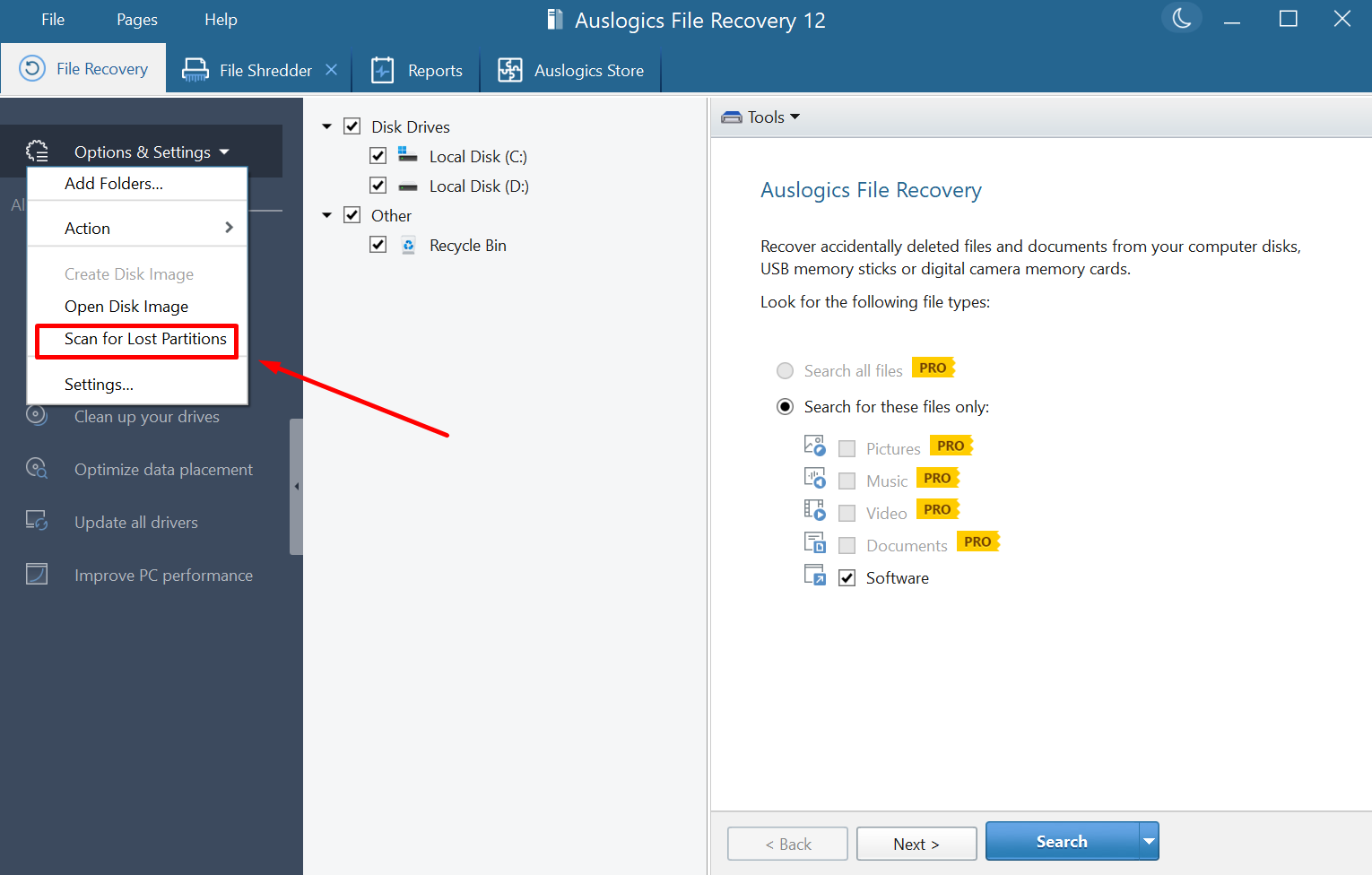Choose Scan for Lost Partitions
1372x875 pixels.
click(x=137, y=339)
